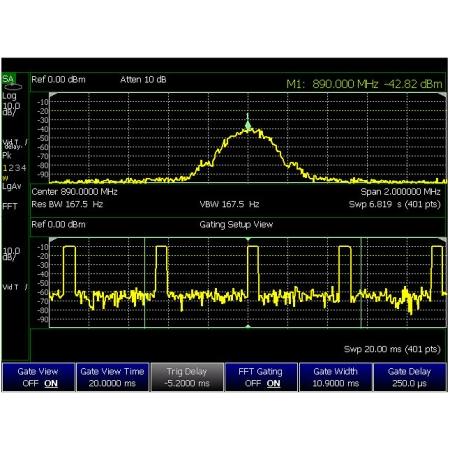Click the M1 890.000 MHz marker readout

pos(364,84)
